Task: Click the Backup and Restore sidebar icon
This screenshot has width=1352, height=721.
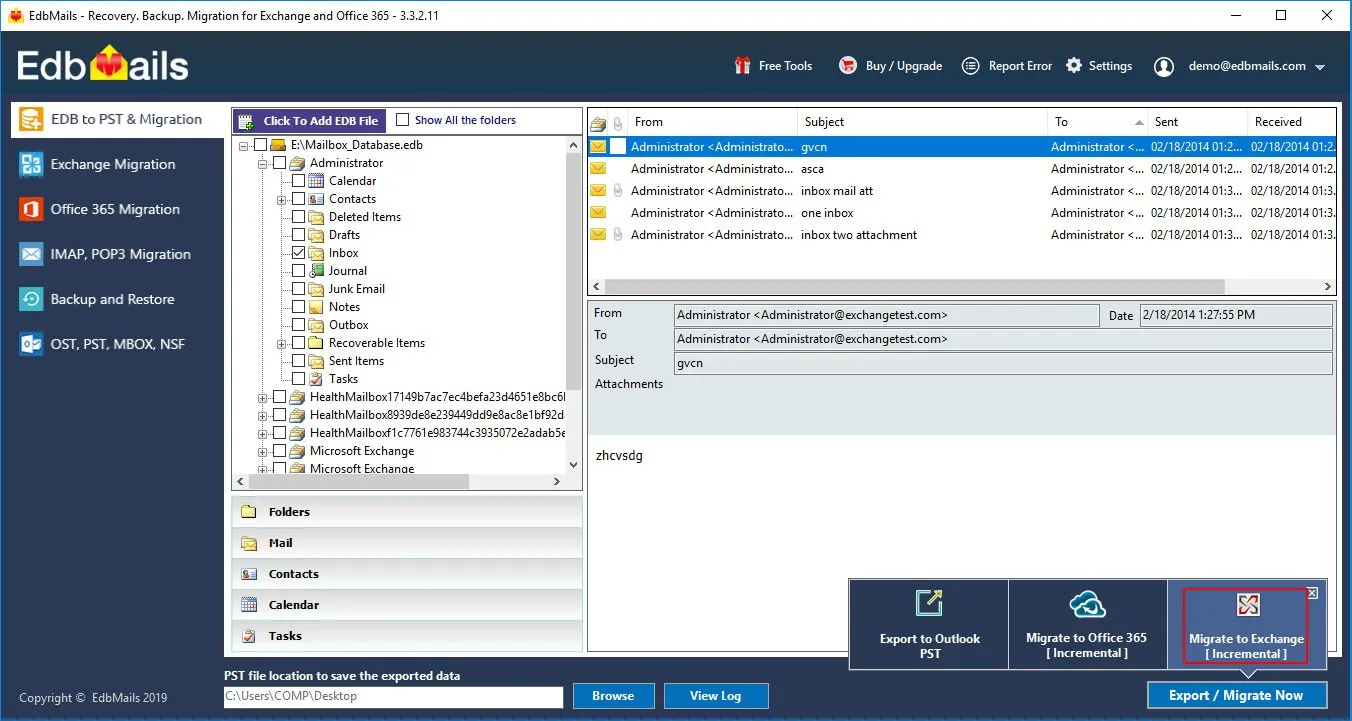Action: pos(32,299)
